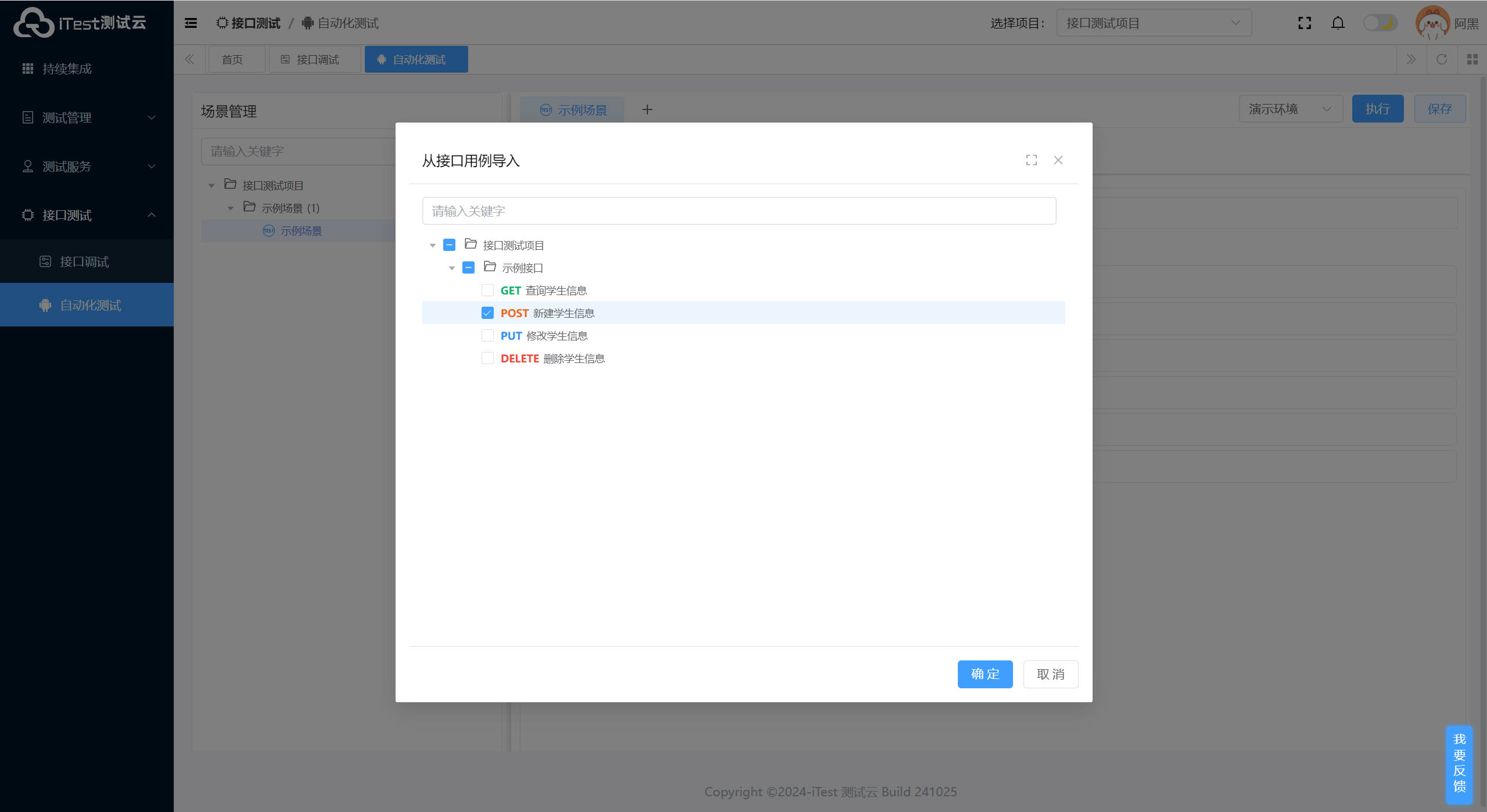Toggle the sidebar collapse hamburger icon
This screenshot has height=812, width=1487.
191,23
